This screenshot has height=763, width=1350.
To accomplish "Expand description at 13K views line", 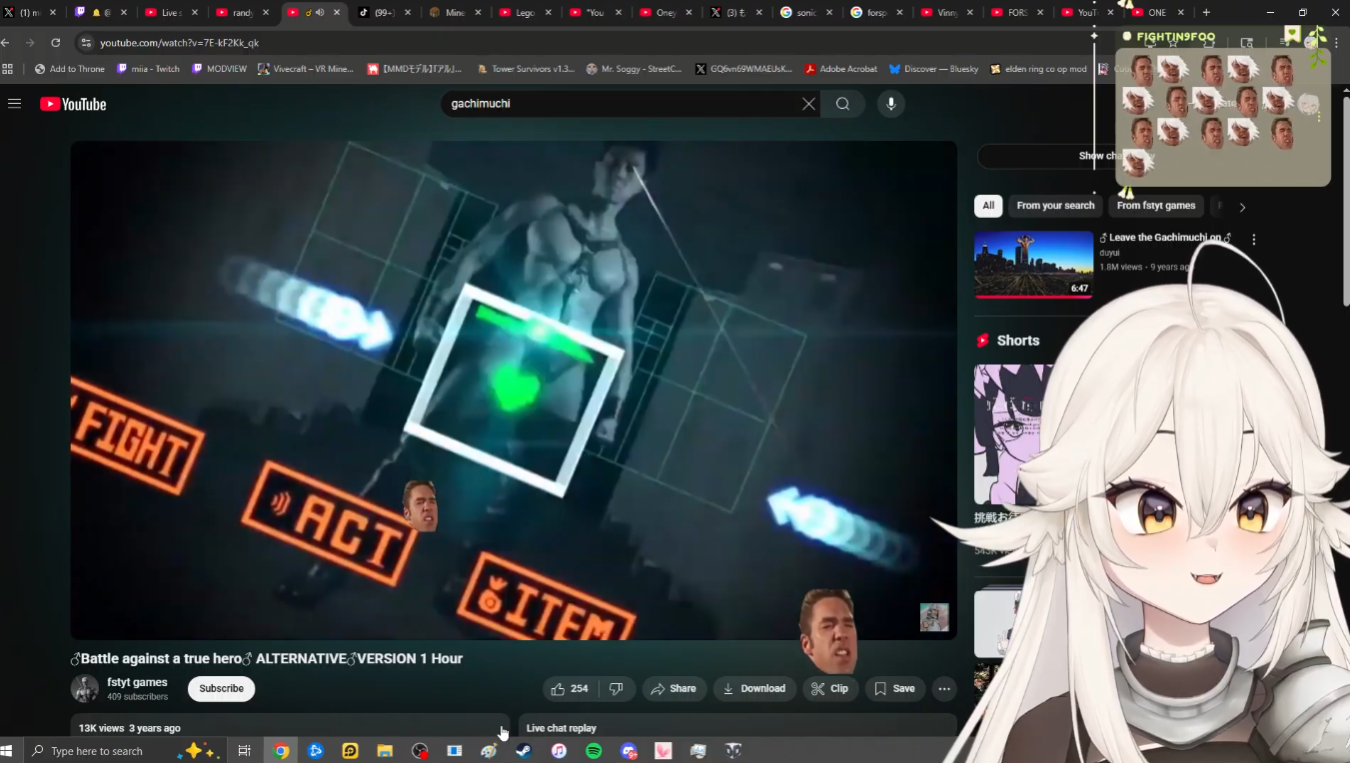I will click(290, 727).
